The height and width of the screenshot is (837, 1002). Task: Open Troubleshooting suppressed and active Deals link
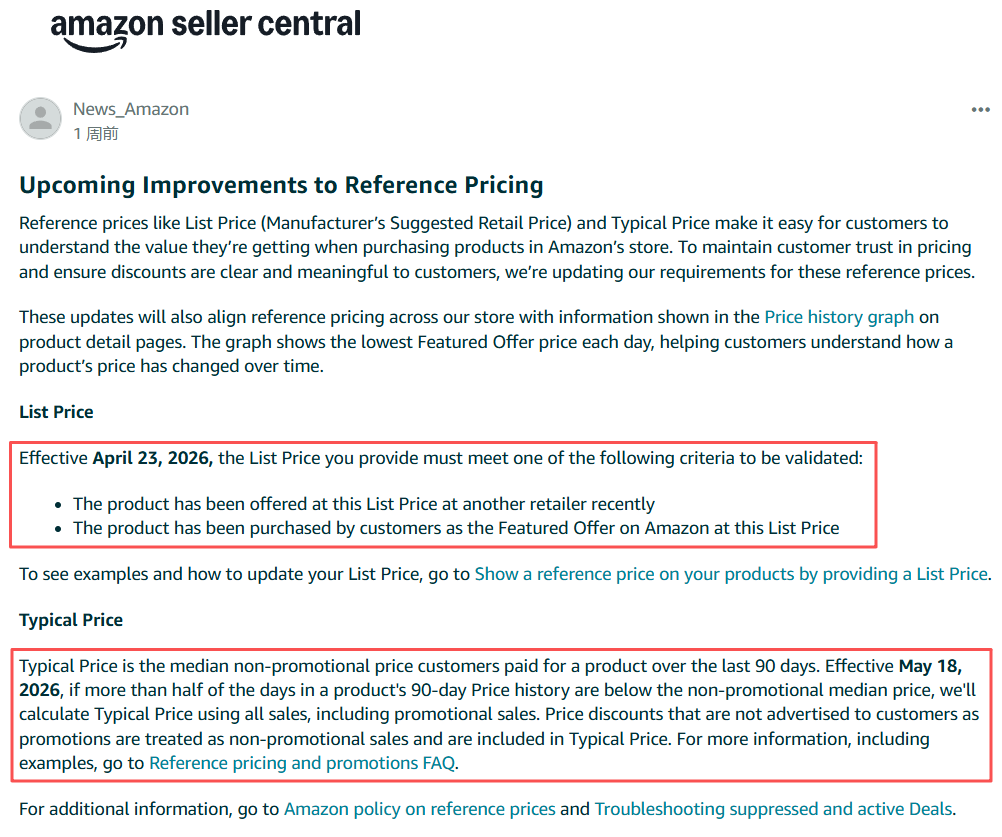[774, 809]
